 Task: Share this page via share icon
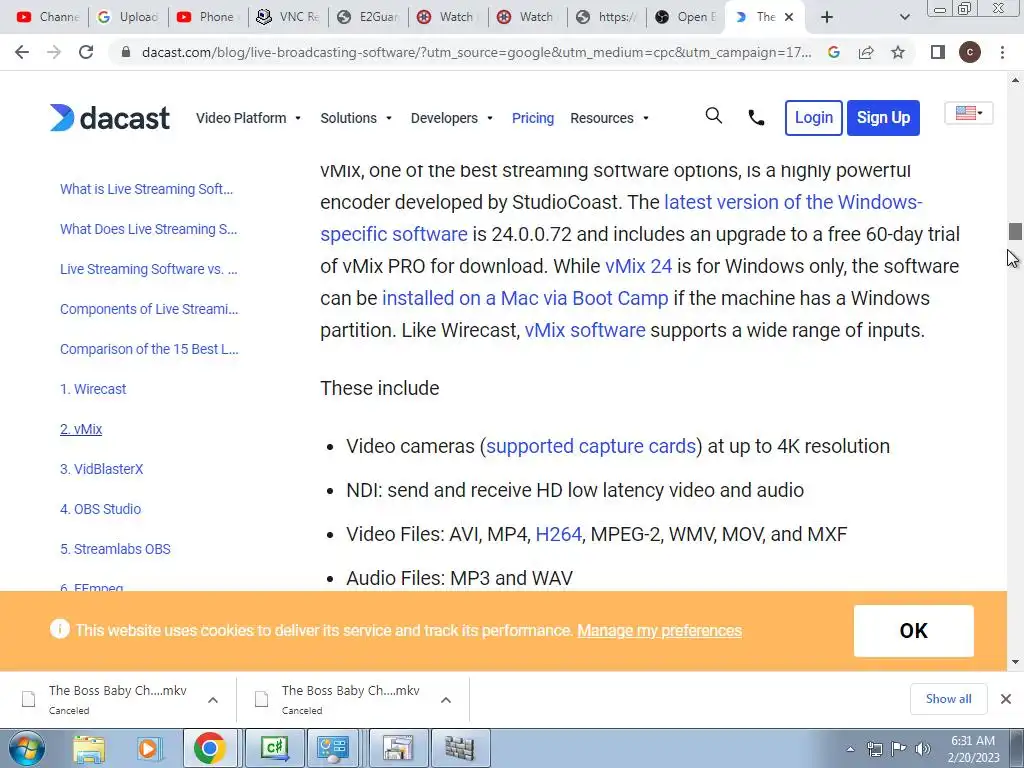[x=866, y=52]
